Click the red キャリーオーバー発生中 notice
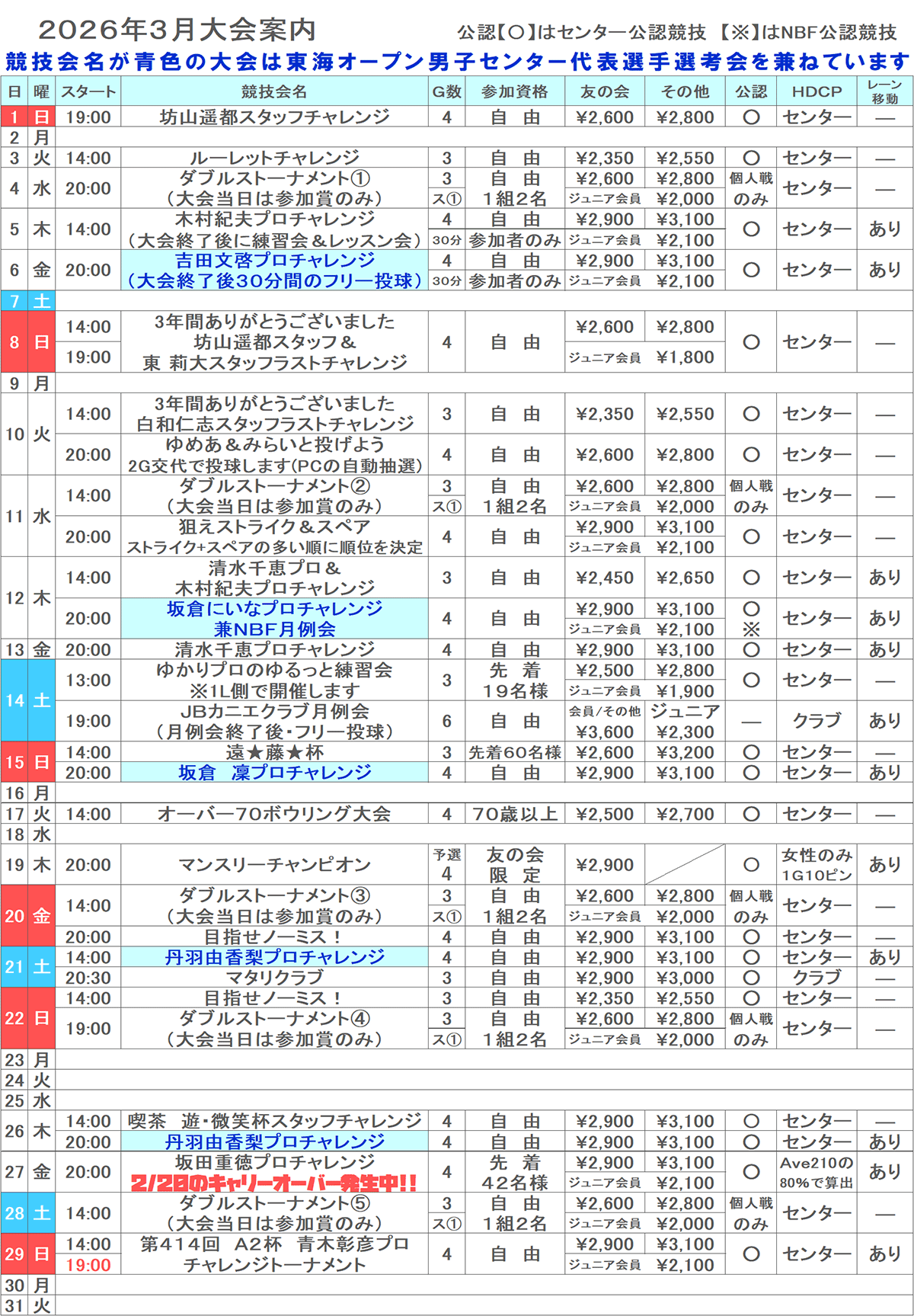 click(274, 1183)
